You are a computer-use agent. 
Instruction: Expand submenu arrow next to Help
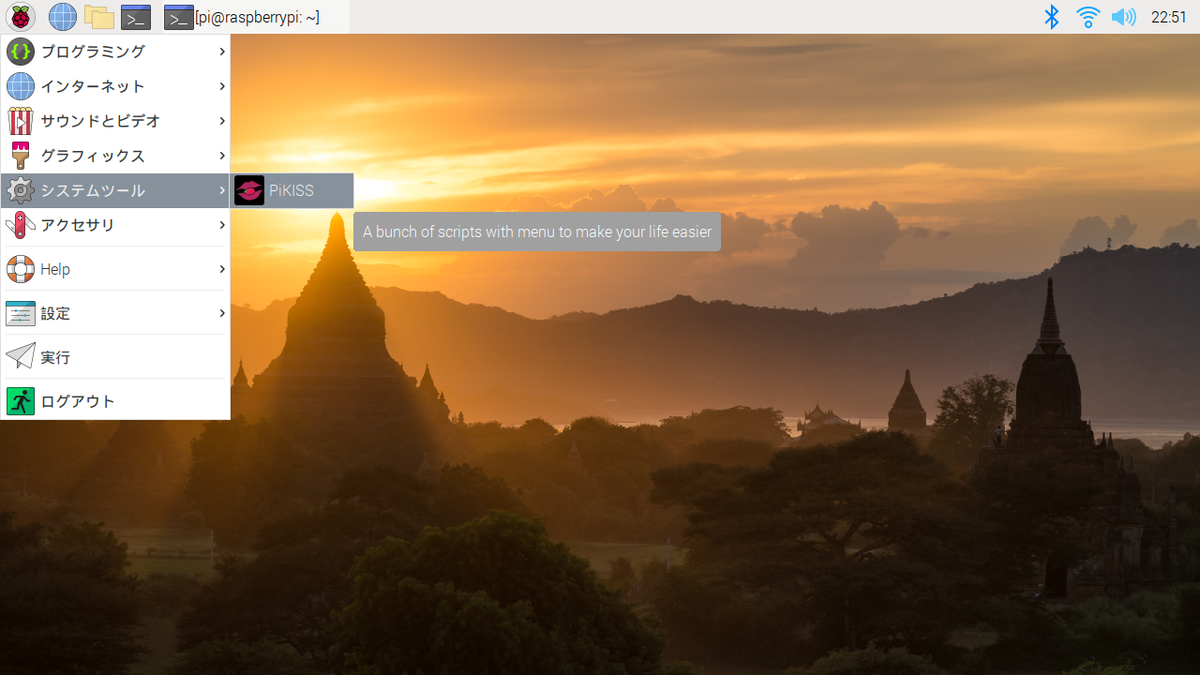(222, 269)
